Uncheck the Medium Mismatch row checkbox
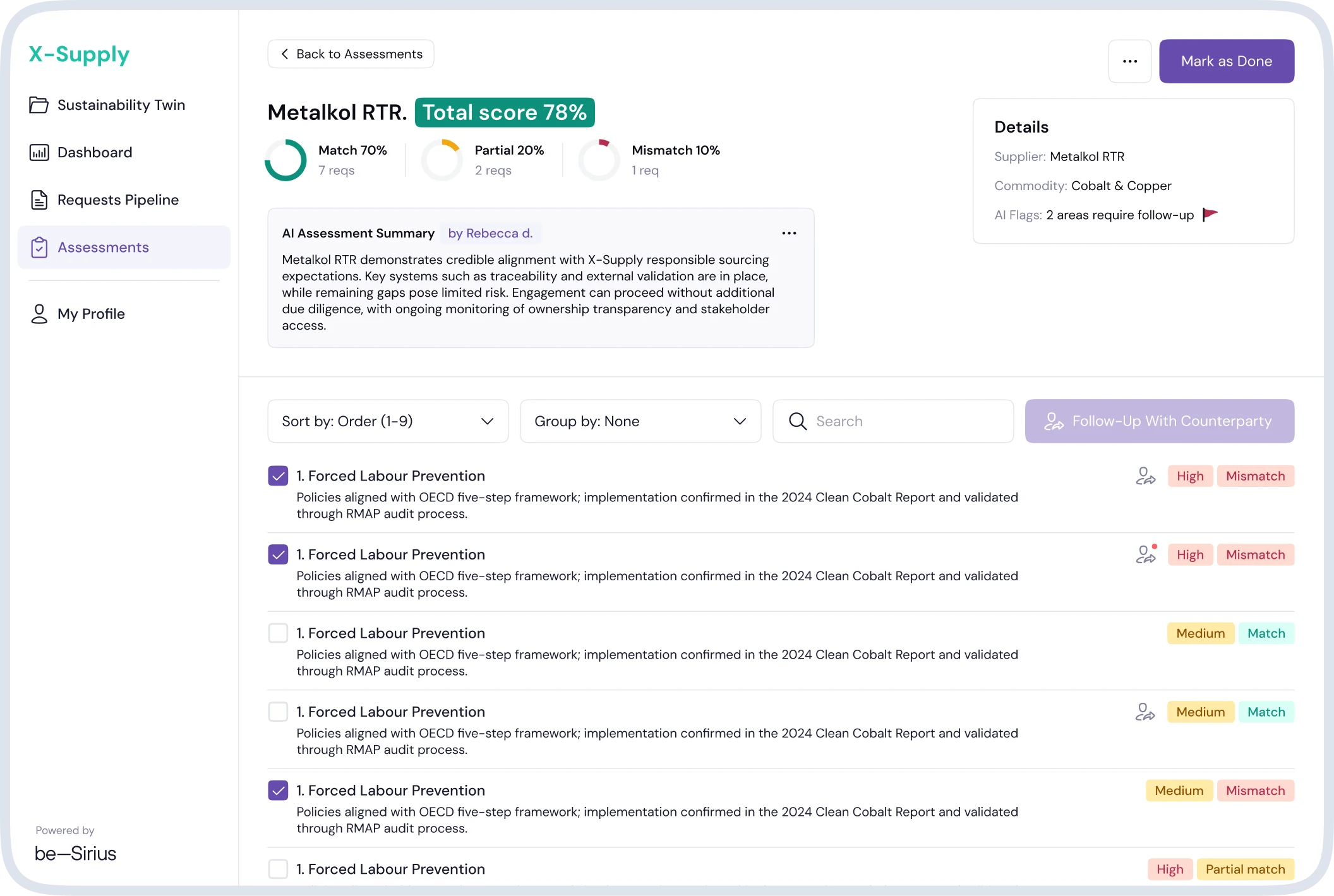1334x896 pixels. 278,790
